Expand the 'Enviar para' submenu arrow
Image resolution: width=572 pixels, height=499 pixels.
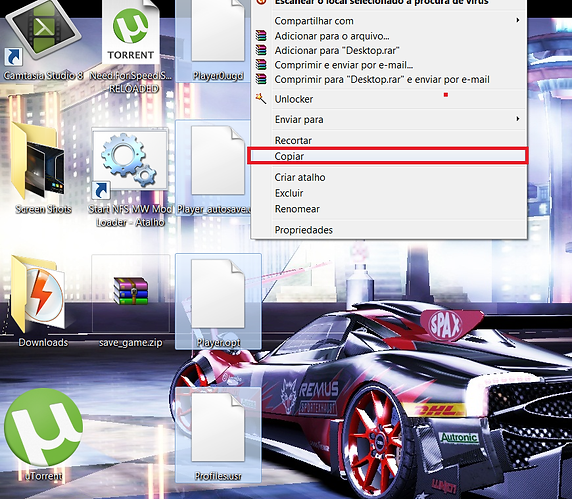[x=518, y=119]
